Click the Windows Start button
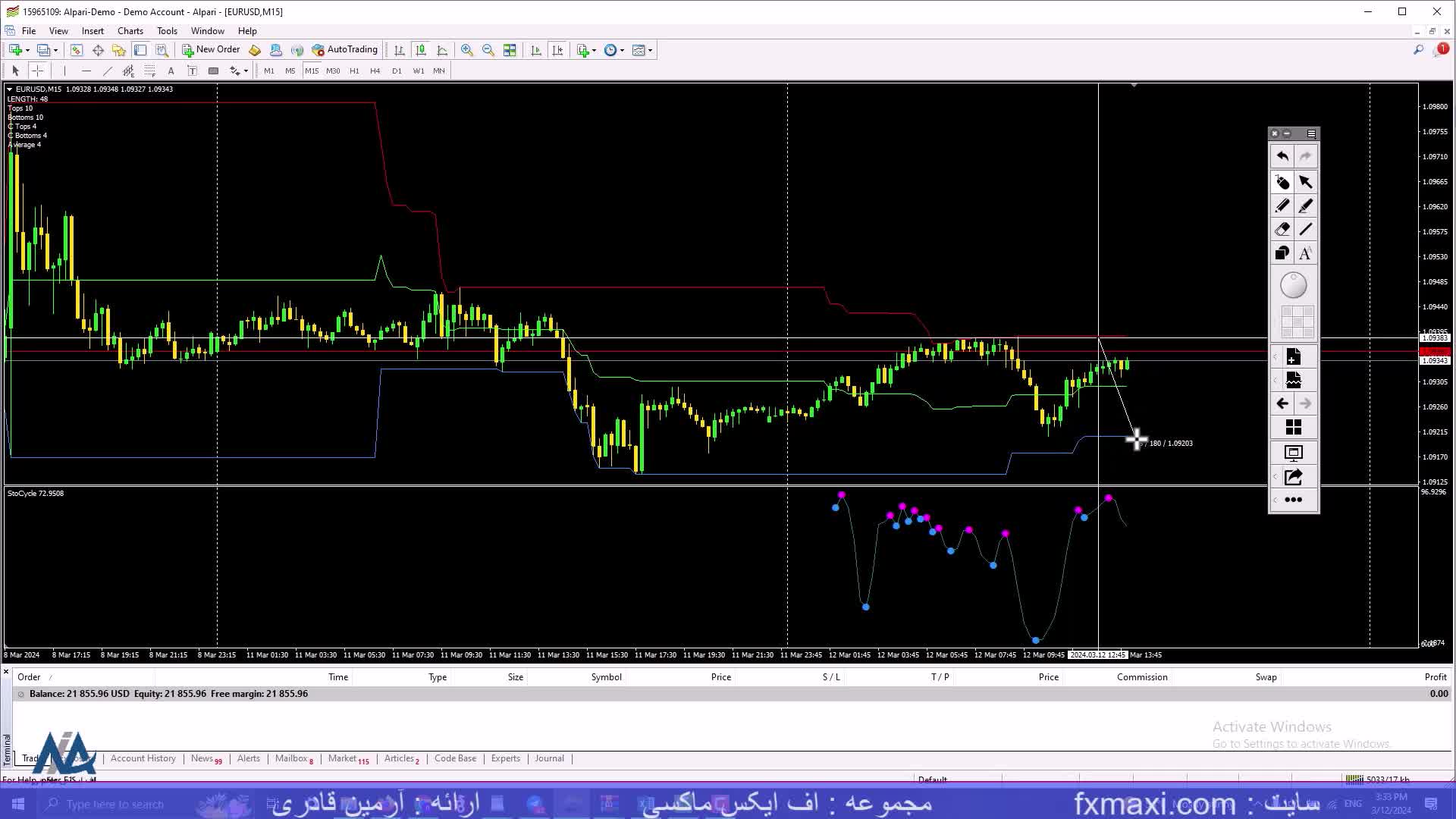 pyautogui.click(x=18, y=804)
